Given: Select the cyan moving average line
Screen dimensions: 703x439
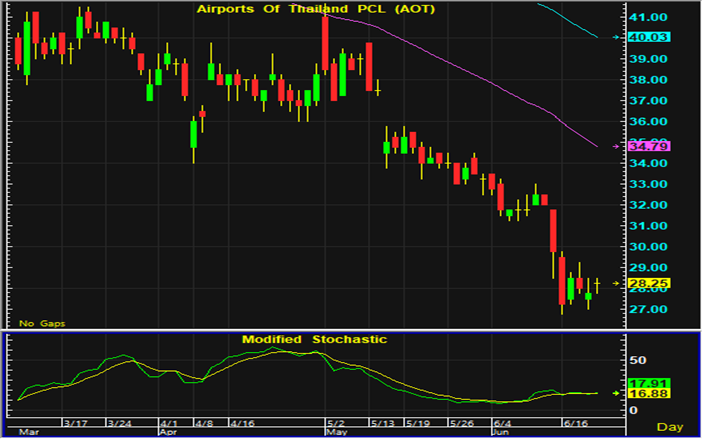Looking at the screenshot, I should [x=568, y=21].
